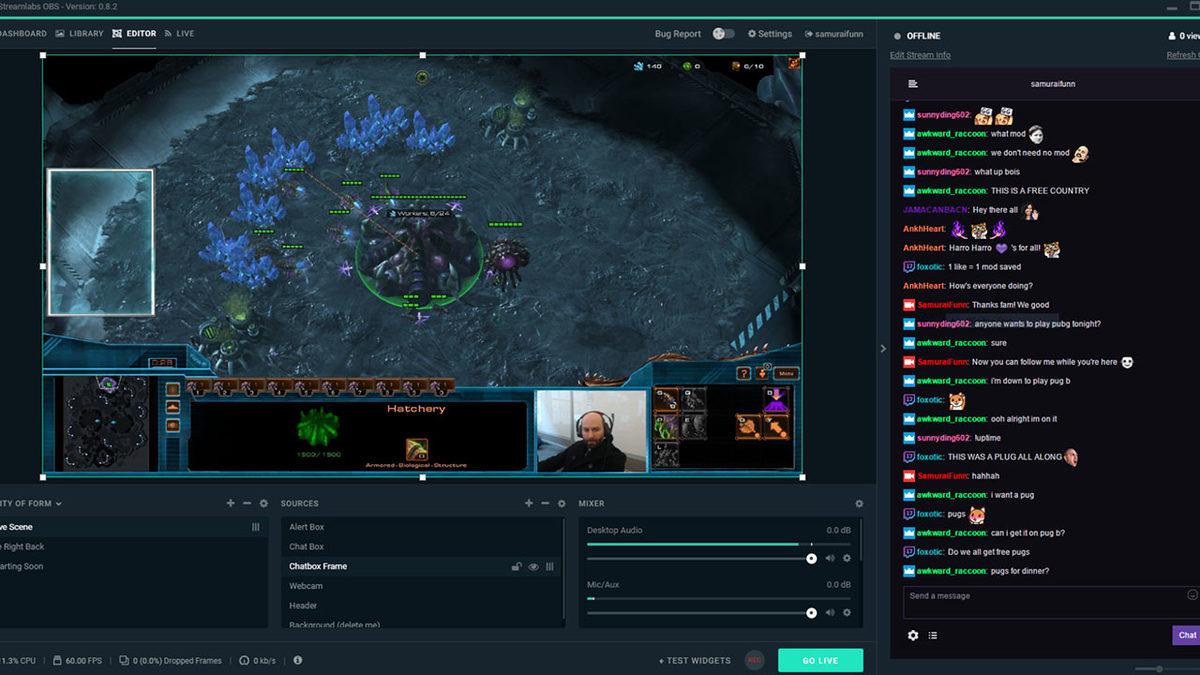Image resolution: width=1200 pixels, height=675 pixels.
Task: Click the GO LIVE button
Action: pyautogui.click(x=819, y=660)
